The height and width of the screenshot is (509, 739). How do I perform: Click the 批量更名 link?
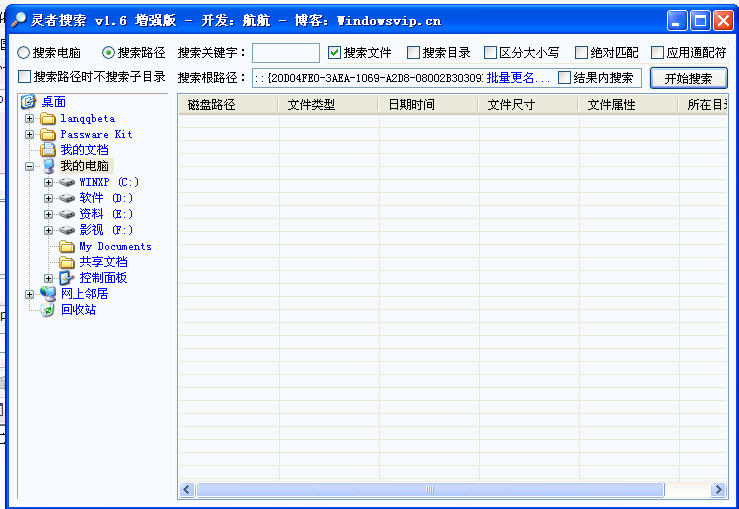[x=518, y=78]
